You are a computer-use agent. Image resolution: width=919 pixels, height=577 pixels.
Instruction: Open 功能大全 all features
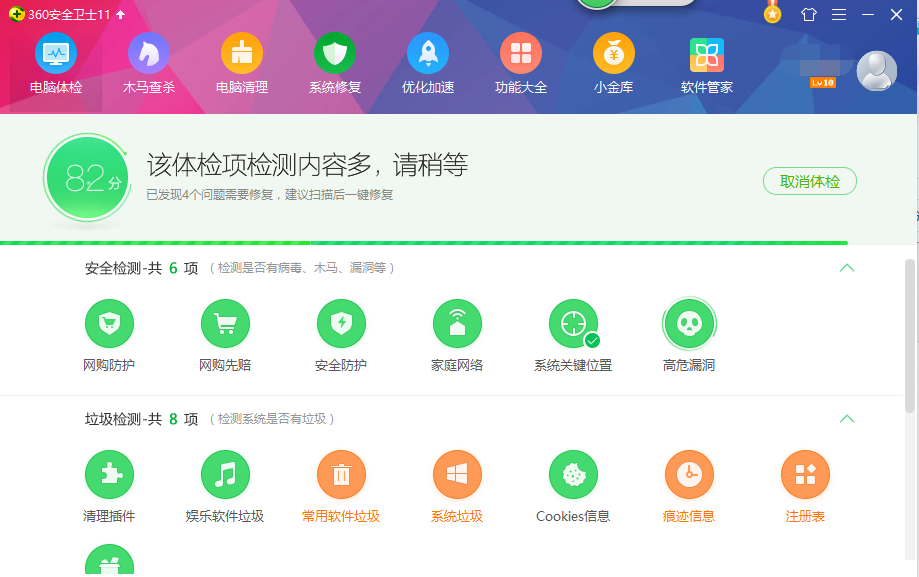coord(521,65)
